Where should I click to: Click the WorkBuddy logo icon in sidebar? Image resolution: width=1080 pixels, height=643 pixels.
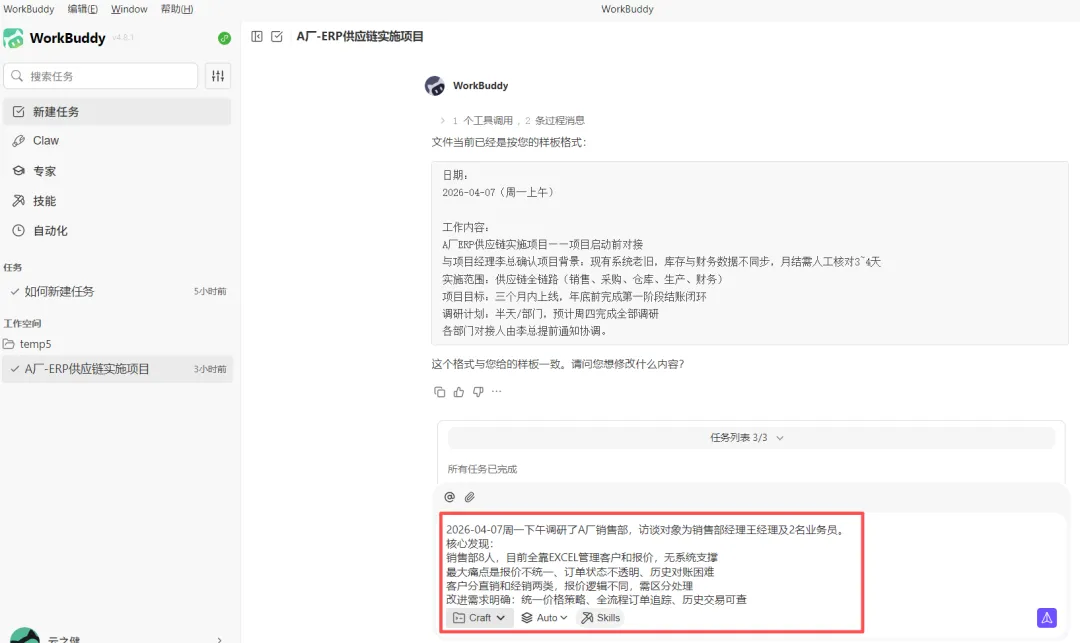13,38
